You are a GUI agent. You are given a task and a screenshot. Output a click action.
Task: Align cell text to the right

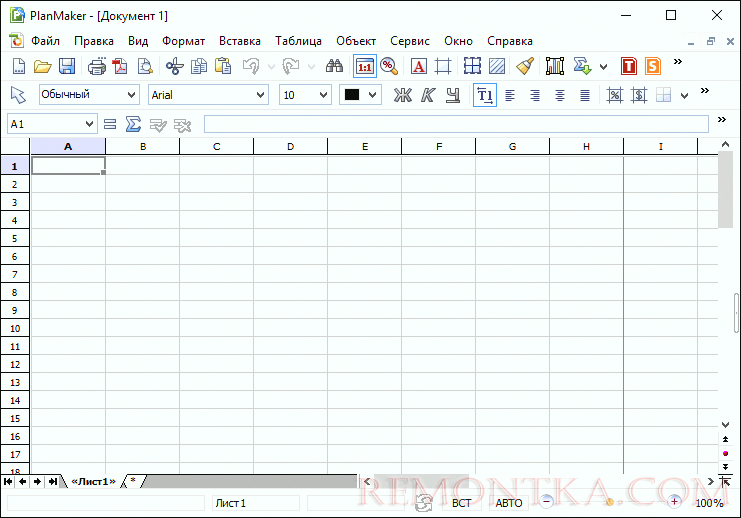click(535, 95)
